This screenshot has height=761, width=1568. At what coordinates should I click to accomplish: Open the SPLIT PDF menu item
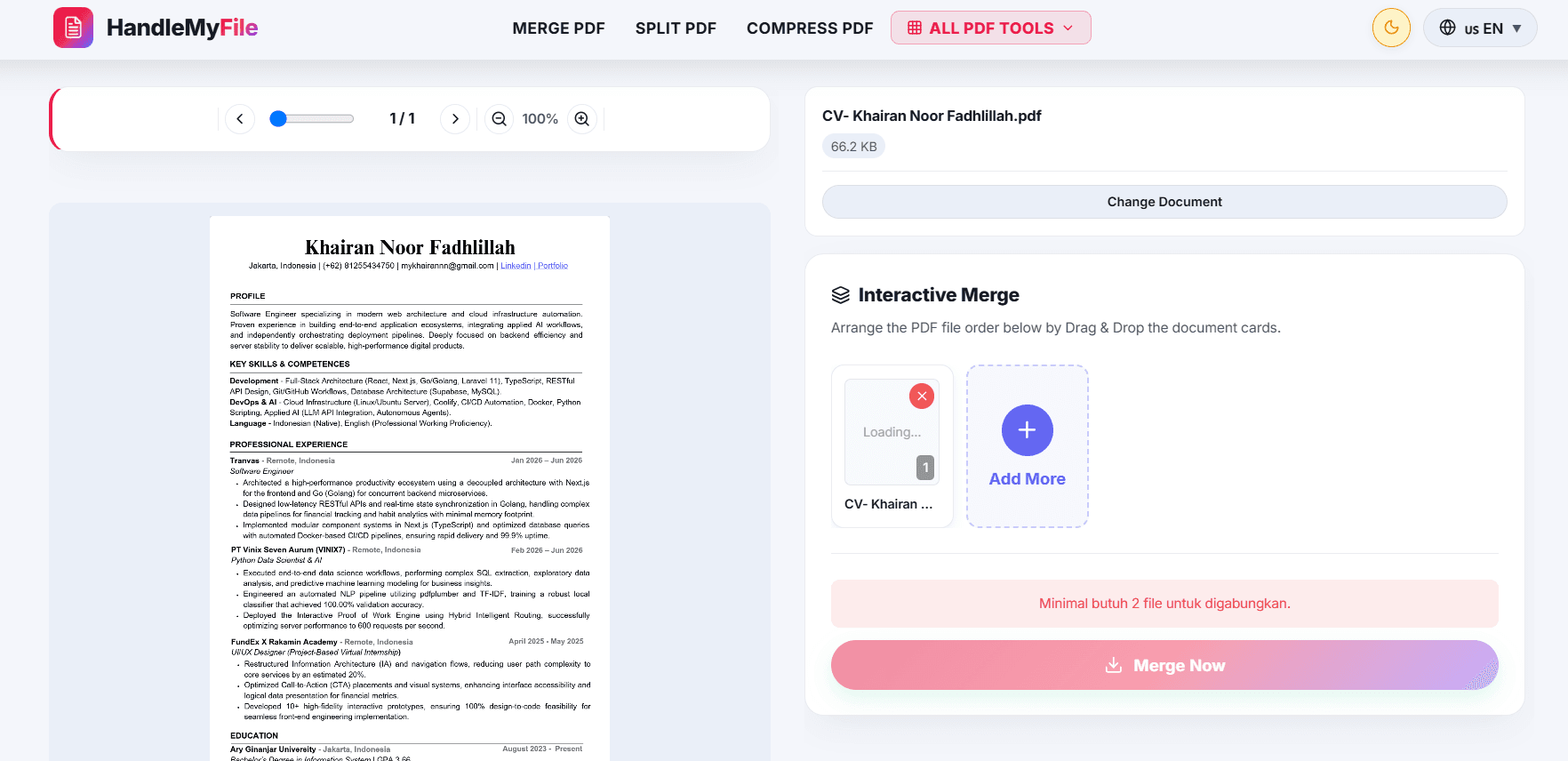click(x=676, y=28)
